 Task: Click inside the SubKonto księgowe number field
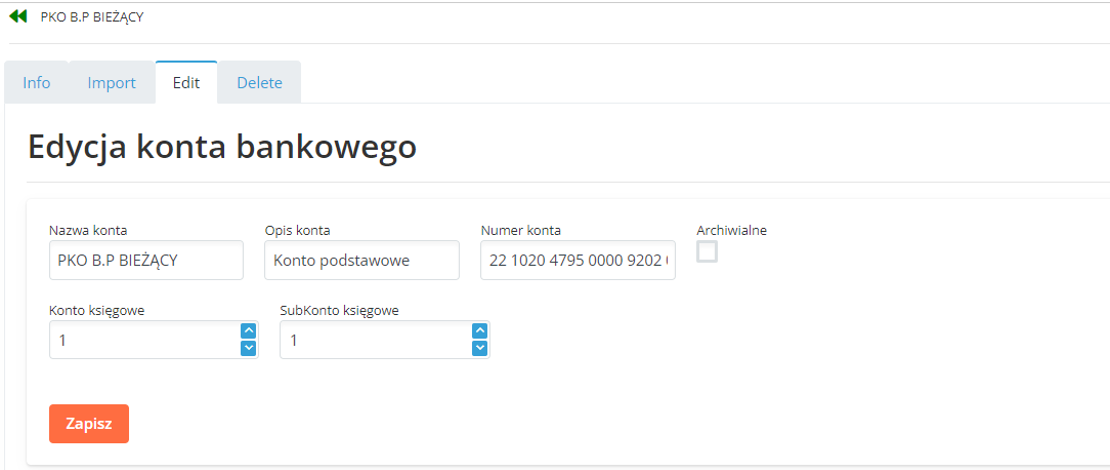tap(374, 340)
